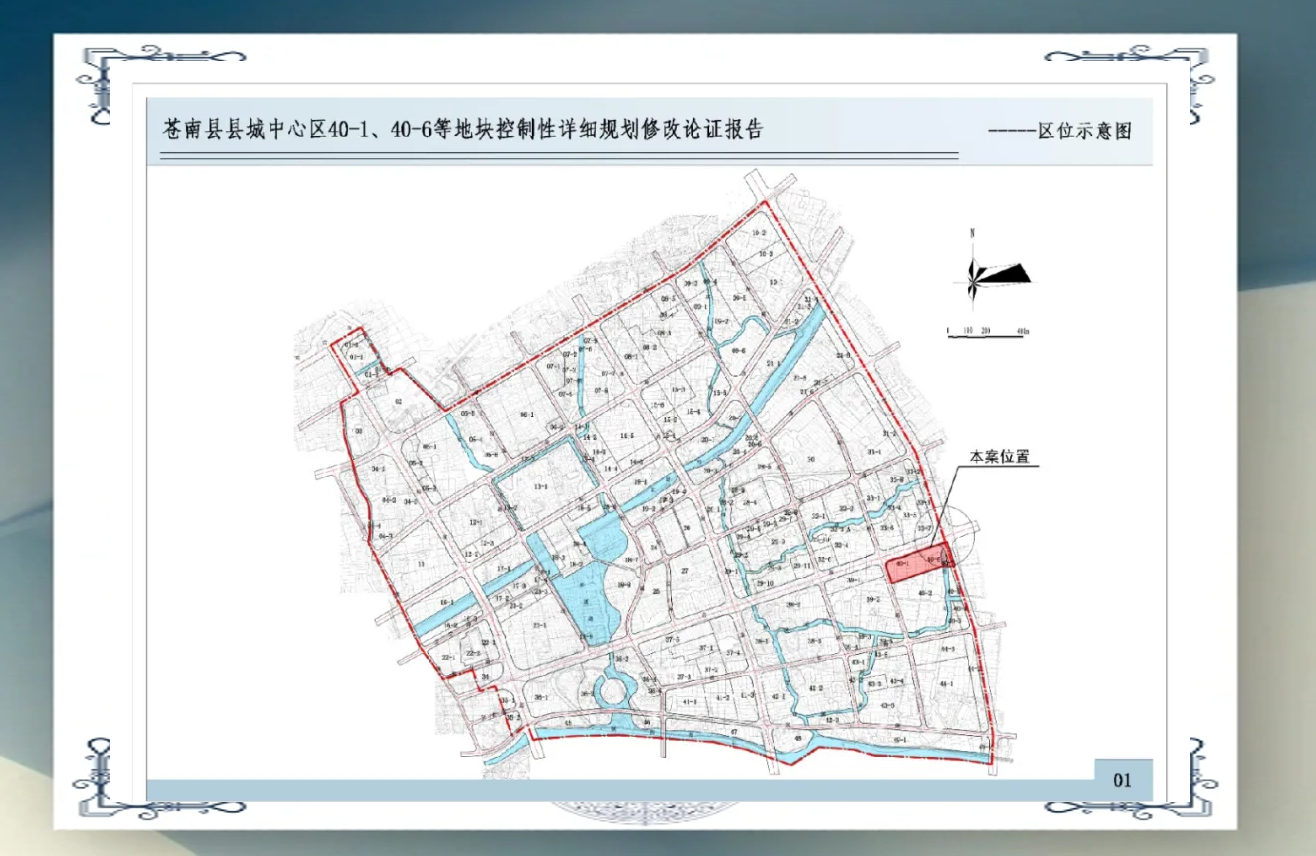Image resolution: width=1316 pixels, height=856 pixels.
Task: Click the page number '01' box
Action: click(1123, 779)
